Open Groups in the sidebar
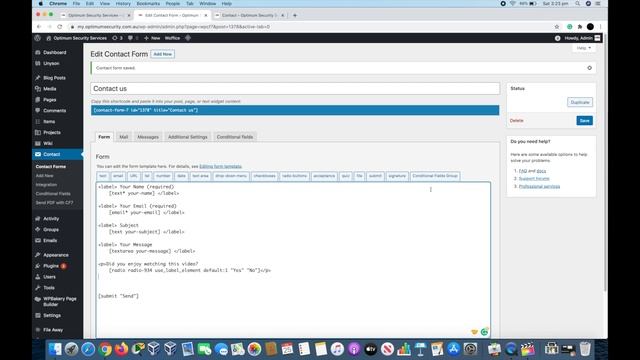 tap(51, 230)
